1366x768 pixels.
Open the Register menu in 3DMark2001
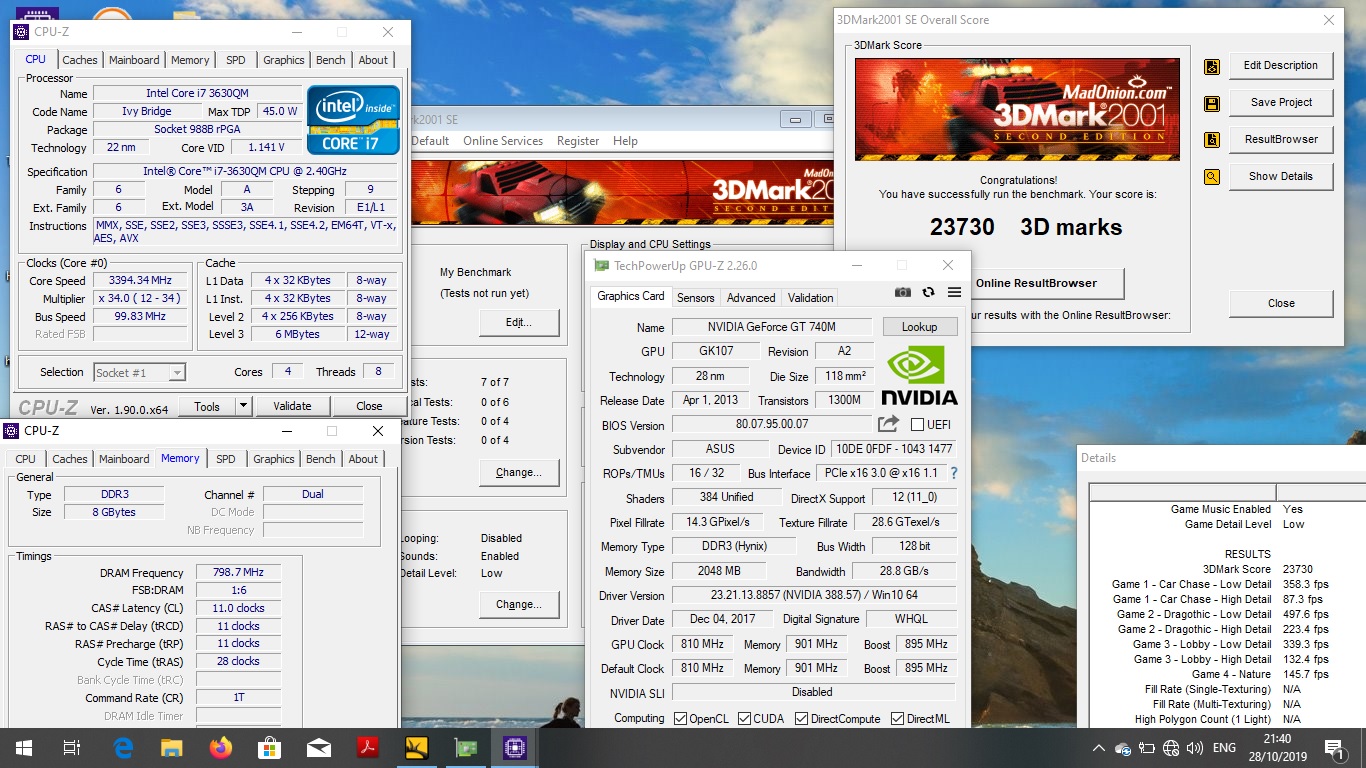578,141
